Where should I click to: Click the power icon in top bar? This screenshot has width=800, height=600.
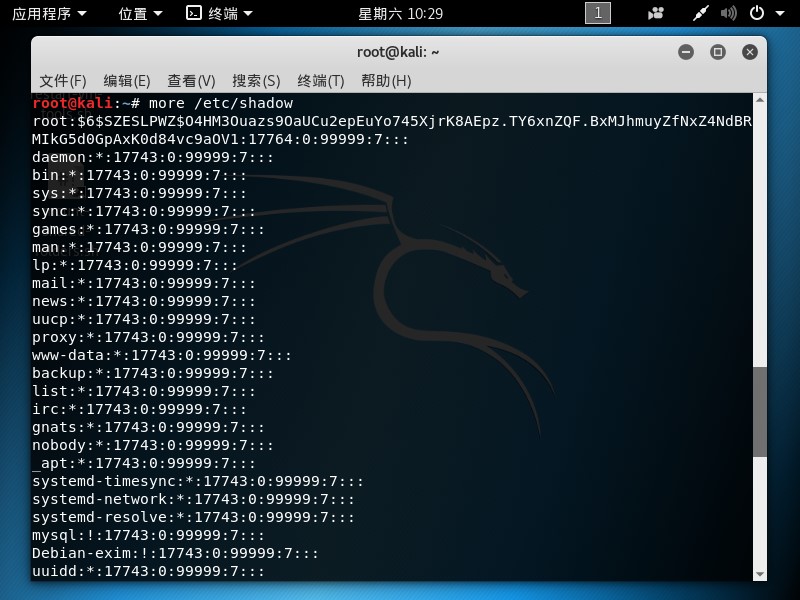757,13
